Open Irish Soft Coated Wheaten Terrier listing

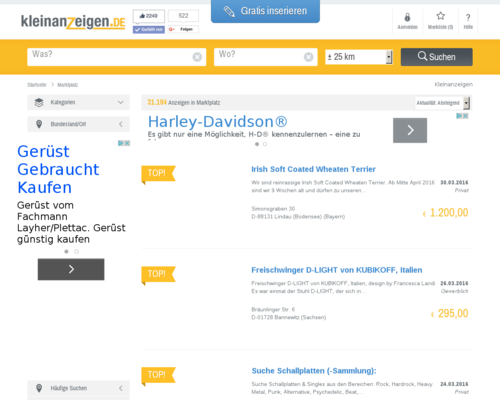pyautogui.click(x=313, y=169)
